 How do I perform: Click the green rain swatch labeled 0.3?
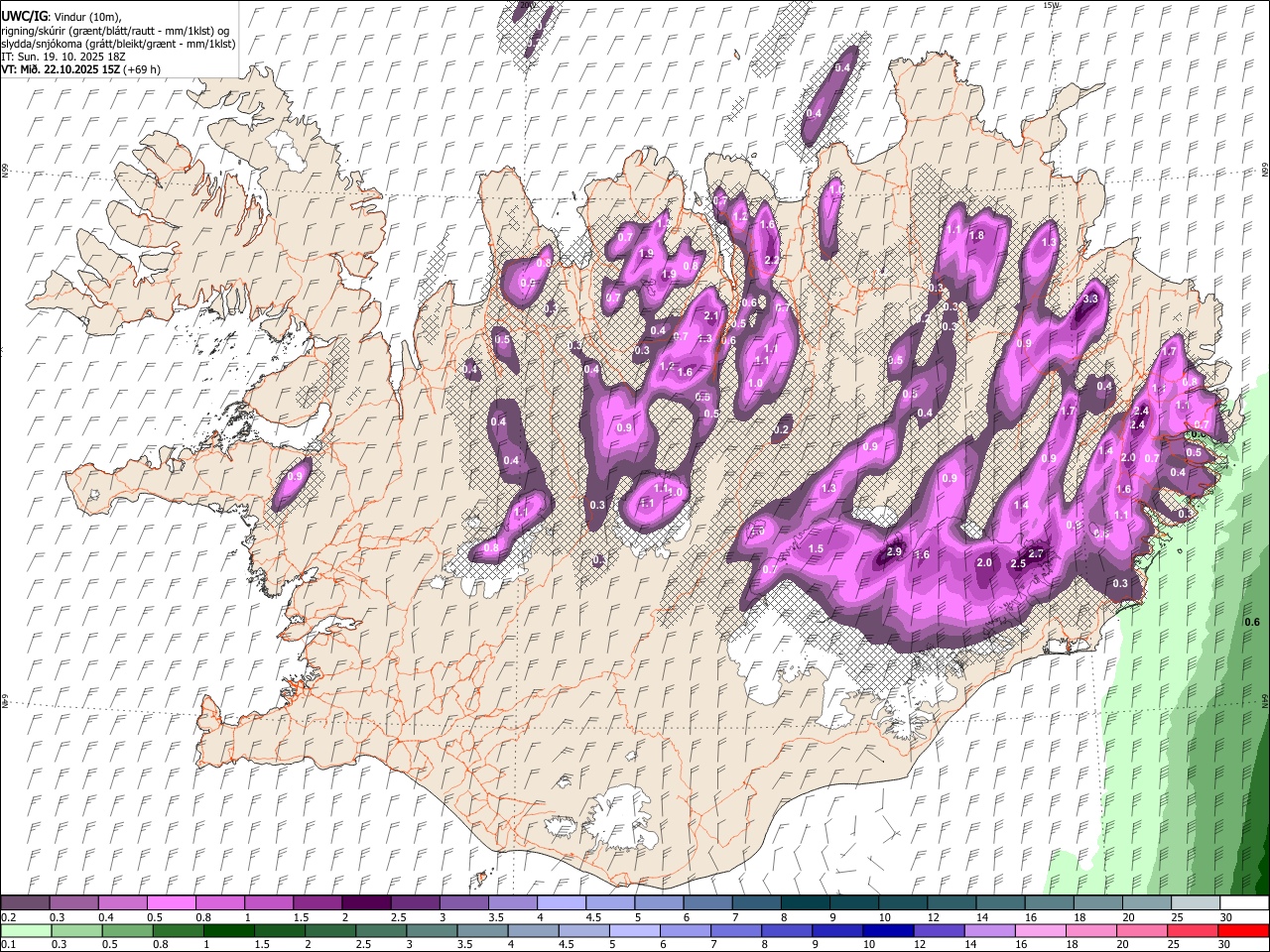[x=76, y=930]
